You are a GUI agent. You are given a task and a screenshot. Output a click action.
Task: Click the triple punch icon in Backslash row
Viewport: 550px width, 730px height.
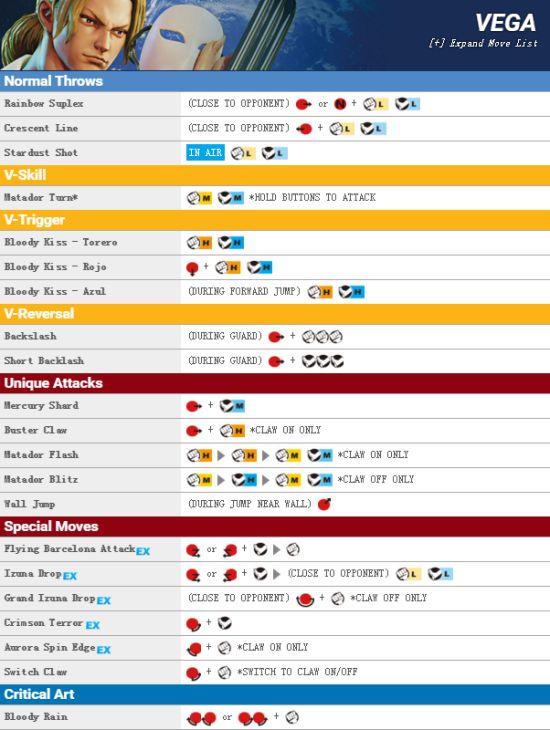tap(322, 336)
